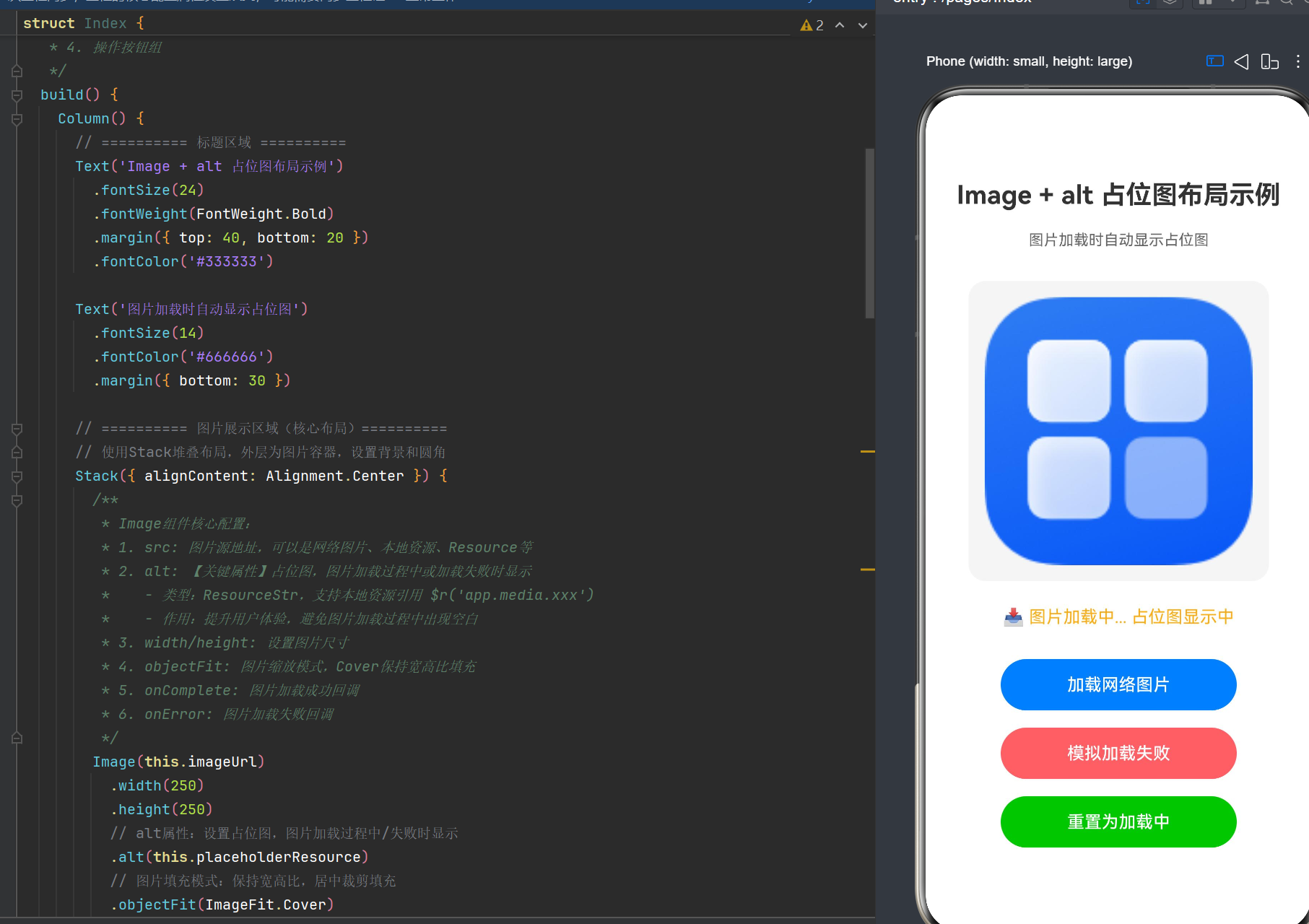Click the comment '* 3. width/height: 设置图片尺寸'

[x=225, y=643]
